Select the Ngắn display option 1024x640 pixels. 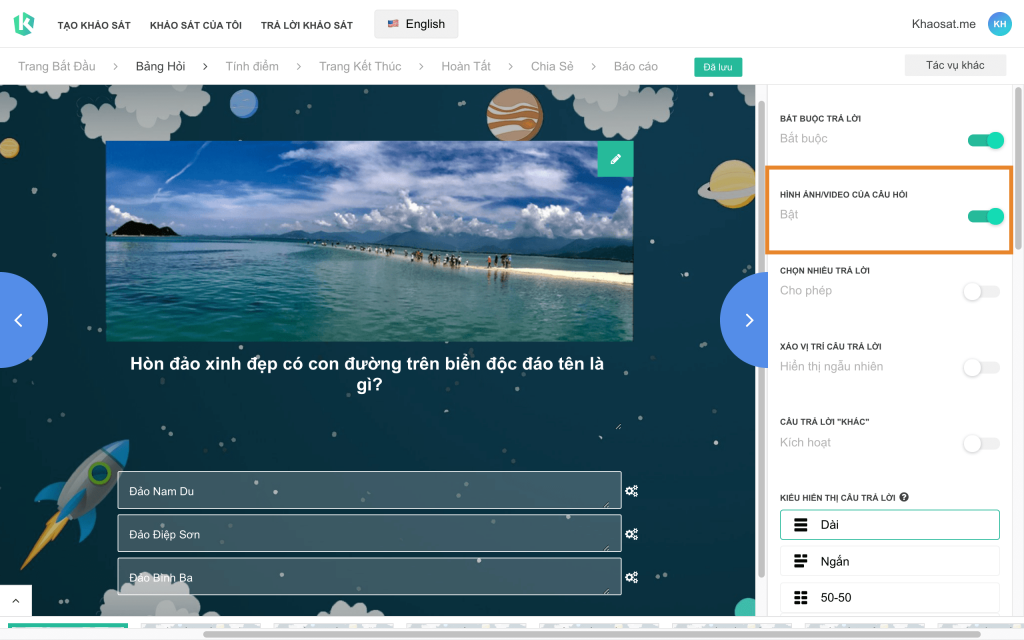[x=889, y=561]
